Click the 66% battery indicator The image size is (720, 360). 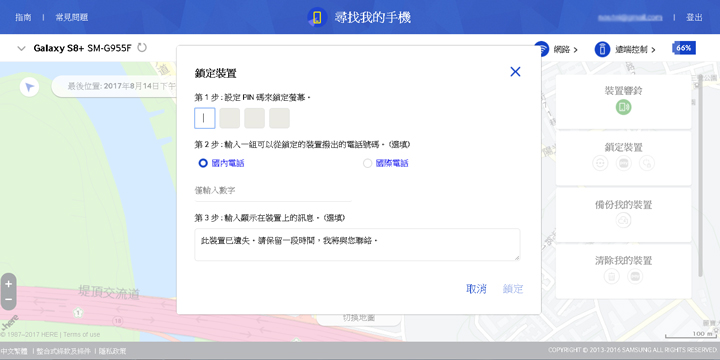click(684, 48)
